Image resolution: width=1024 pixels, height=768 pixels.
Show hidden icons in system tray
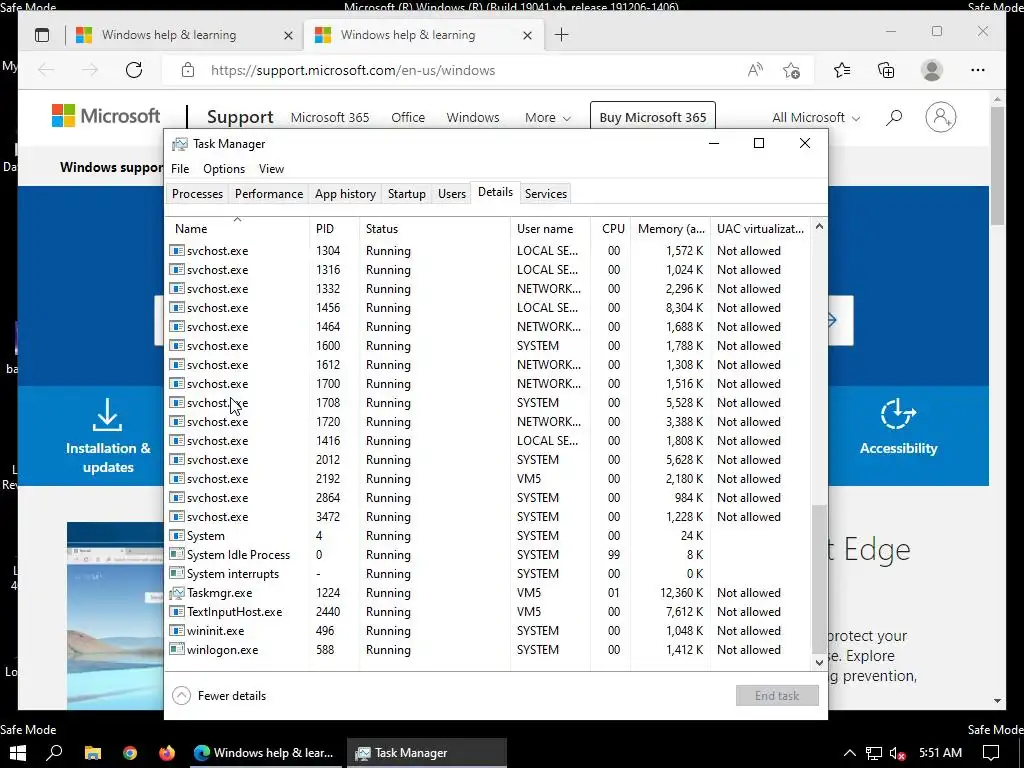tap(850, 753)
